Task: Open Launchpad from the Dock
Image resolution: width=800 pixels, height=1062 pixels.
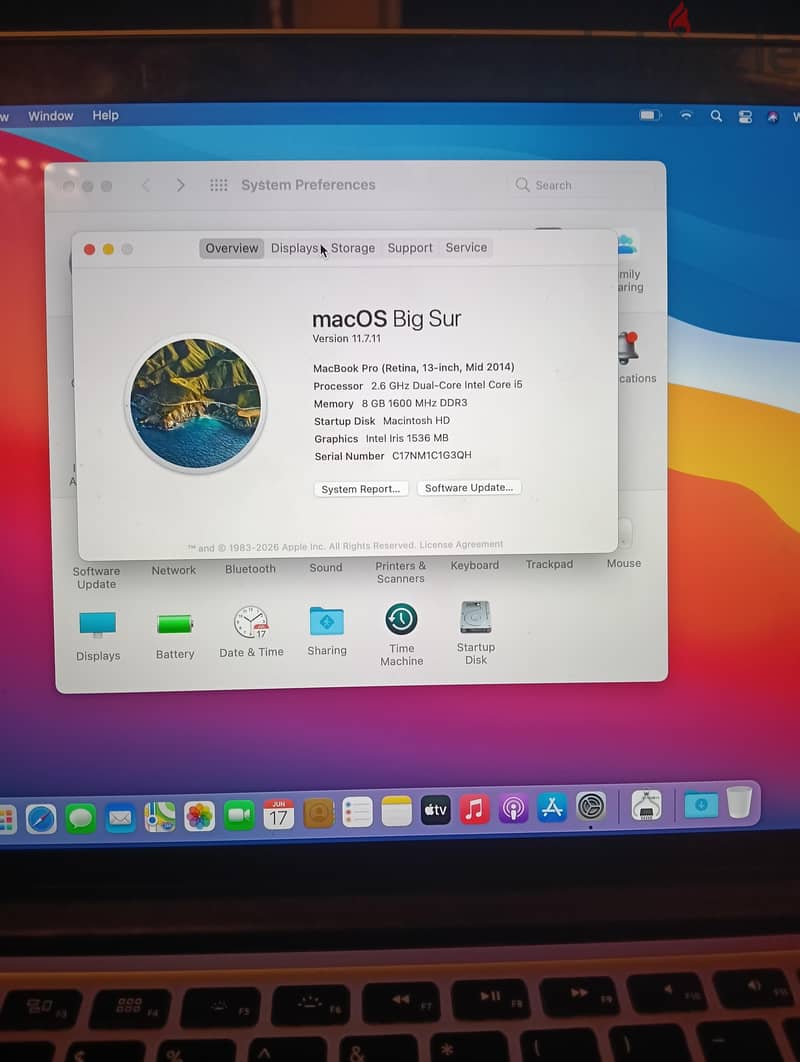Action: point(6,820)
